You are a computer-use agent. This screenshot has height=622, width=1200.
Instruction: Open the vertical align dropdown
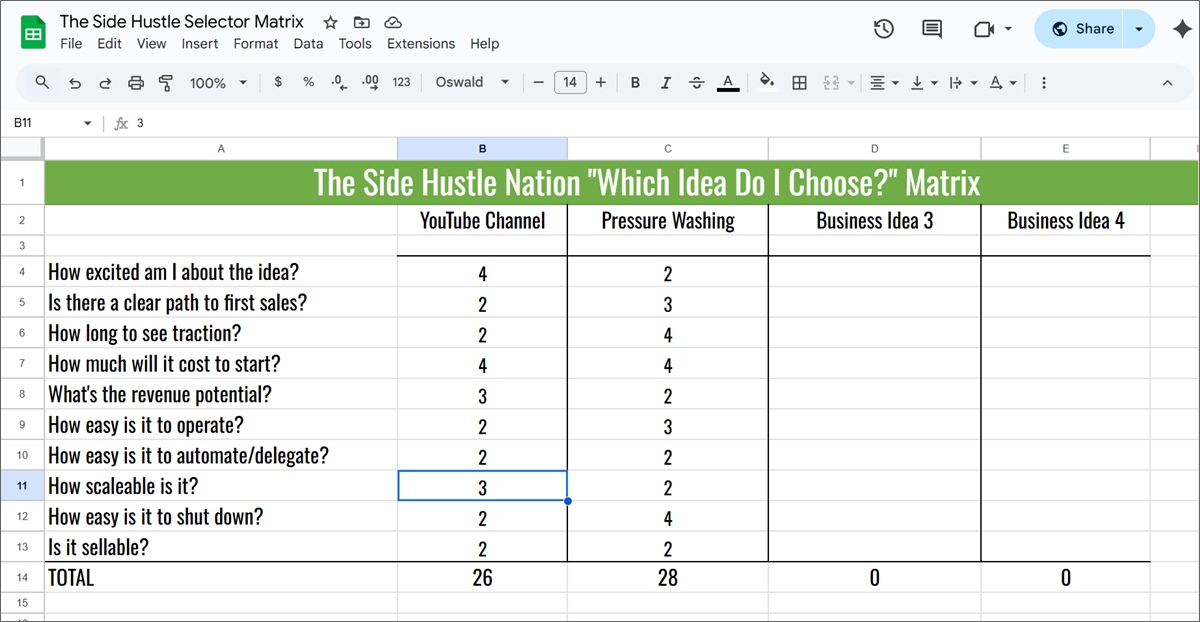[x=924, y=83]
